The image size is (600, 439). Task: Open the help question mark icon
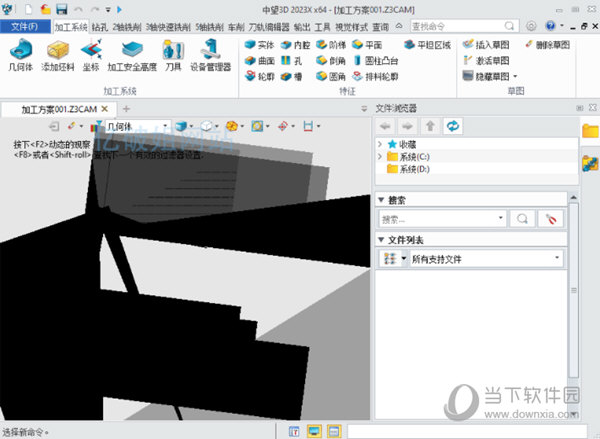click(550, 26)
